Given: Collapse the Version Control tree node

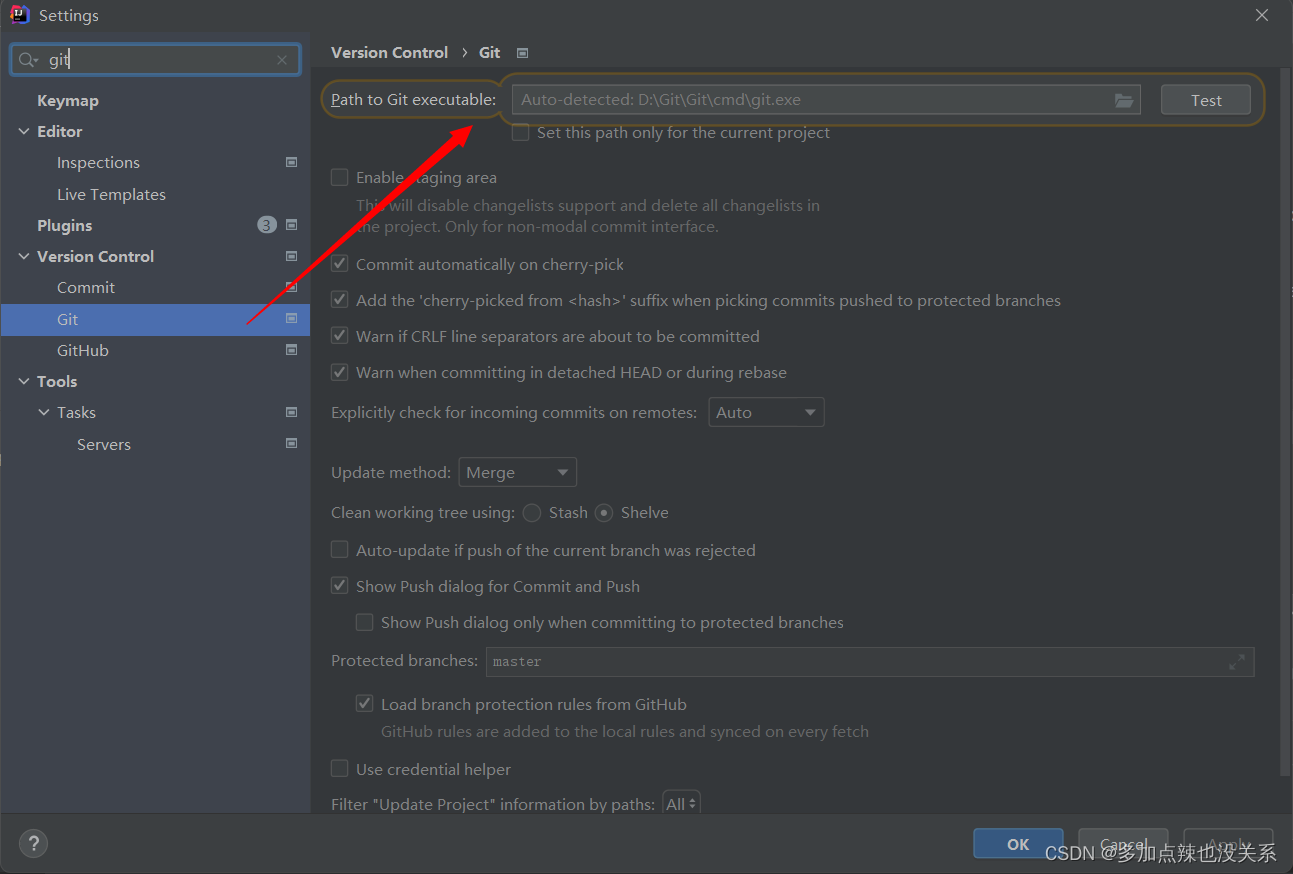Looking at the screenshot, I should pyautogui.click(x=24, y=256).
